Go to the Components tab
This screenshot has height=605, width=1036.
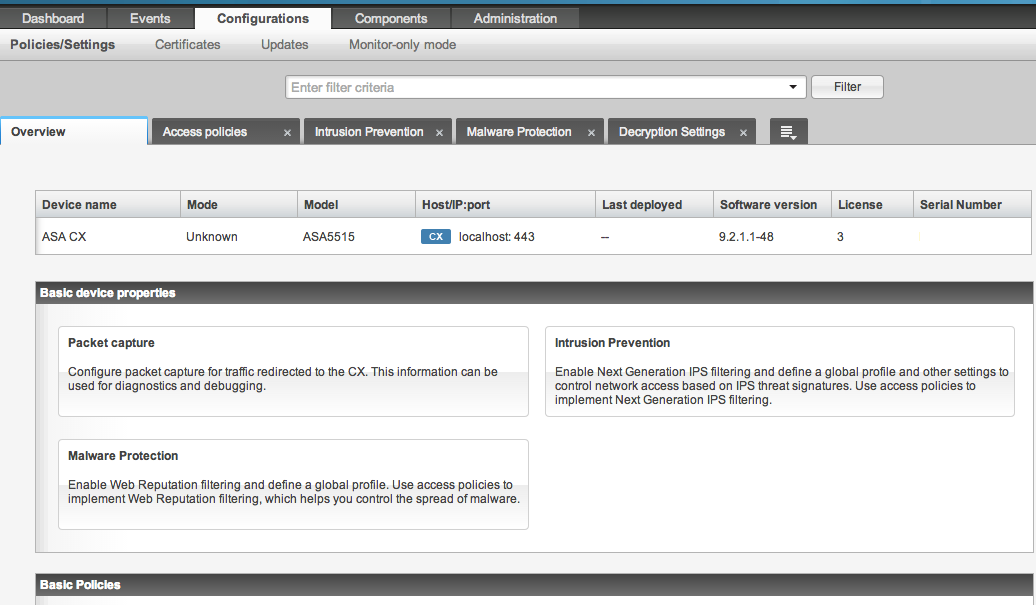391,18
